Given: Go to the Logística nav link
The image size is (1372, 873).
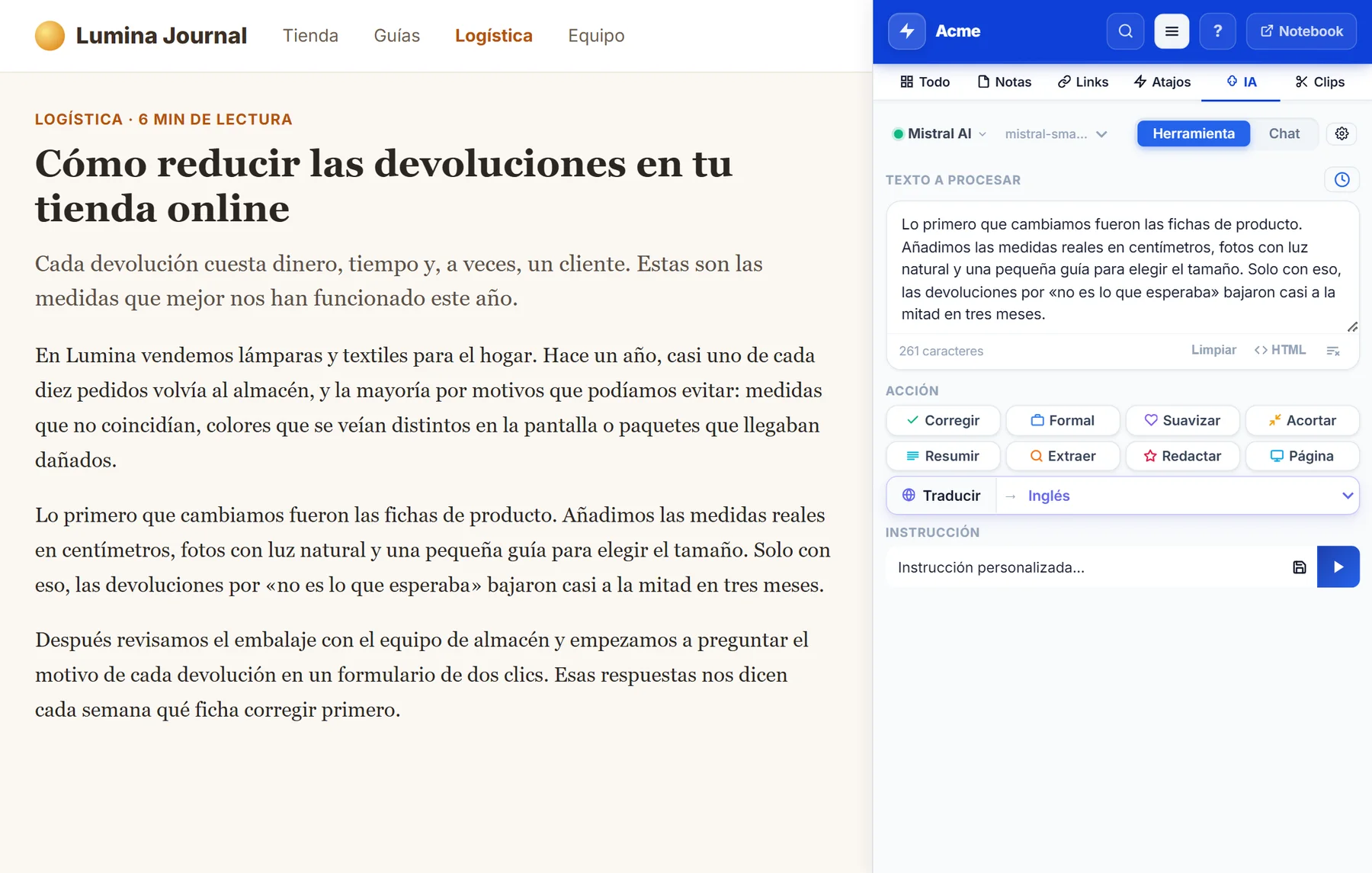Looking at the screenshot, I should tap(493, 36).
